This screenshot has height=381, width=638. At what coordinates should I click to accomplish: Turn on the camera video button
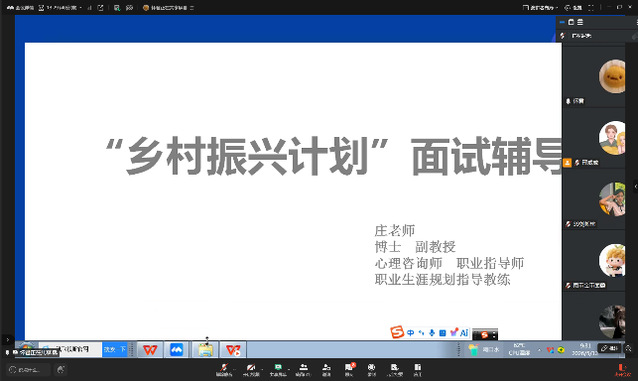[x=251, y=370]
